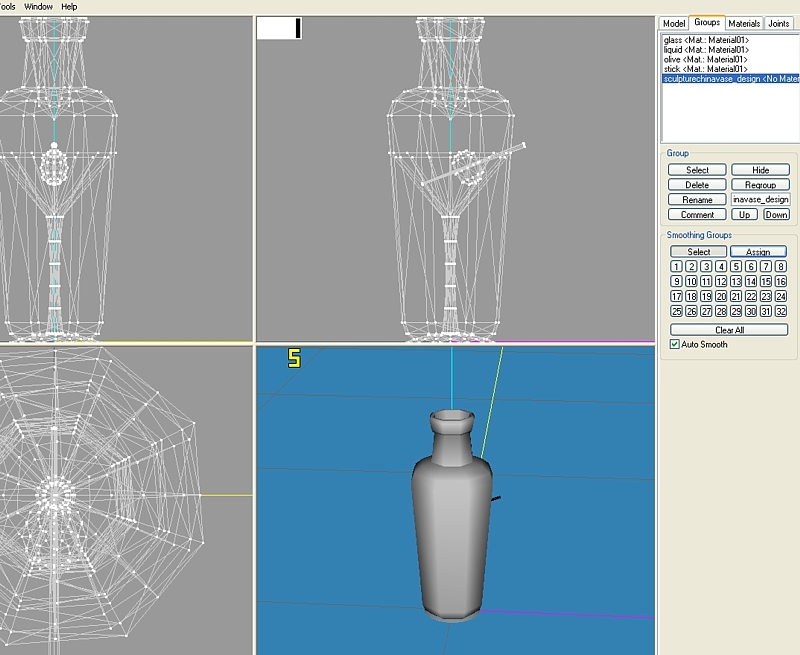The height and width of the screenshot is (655, 800).
Task: Open the Joints tab
Action: coord(778,23)
